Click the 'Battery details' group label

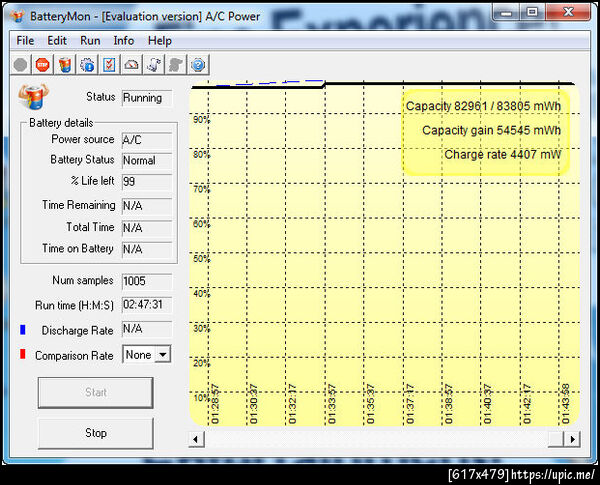(x=61, y=123)
